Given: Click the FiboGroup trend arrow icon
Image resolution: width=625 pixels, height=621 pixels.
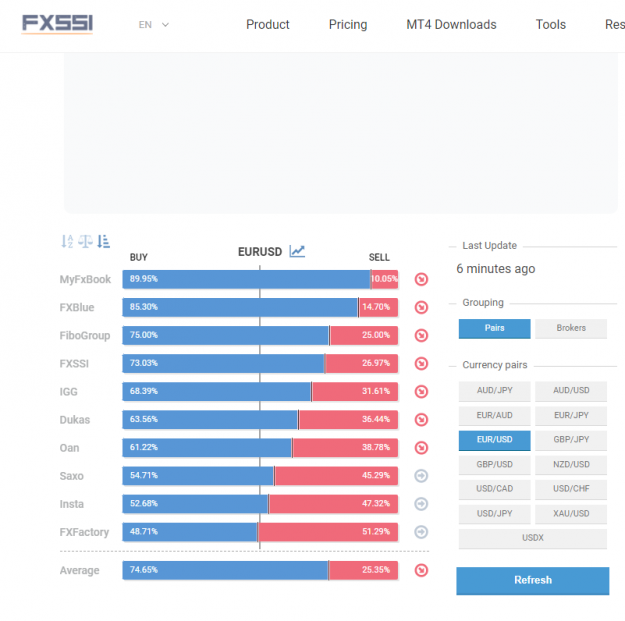Looking at the screenshot, I should tap(421, 335).
